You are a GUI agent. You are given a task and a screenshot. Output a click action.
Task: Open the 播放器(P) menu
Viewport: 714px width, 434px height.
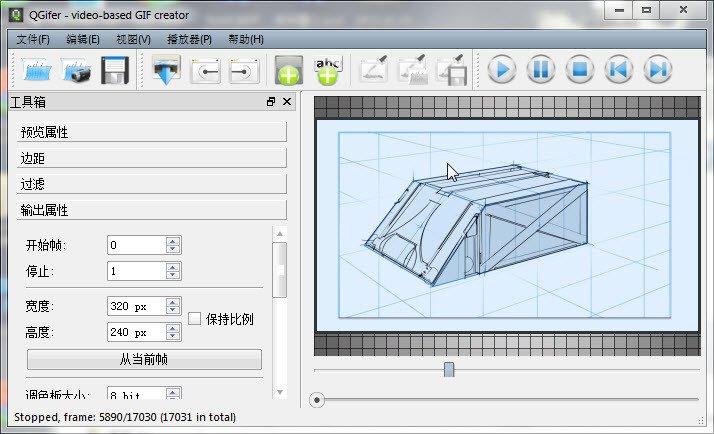click(189, 39)
